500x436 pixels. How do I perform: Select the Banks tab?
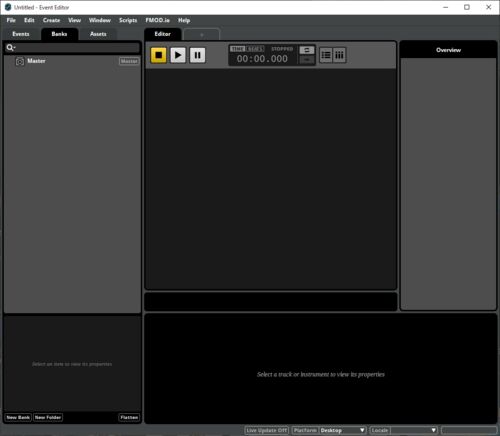coord(59,34)
